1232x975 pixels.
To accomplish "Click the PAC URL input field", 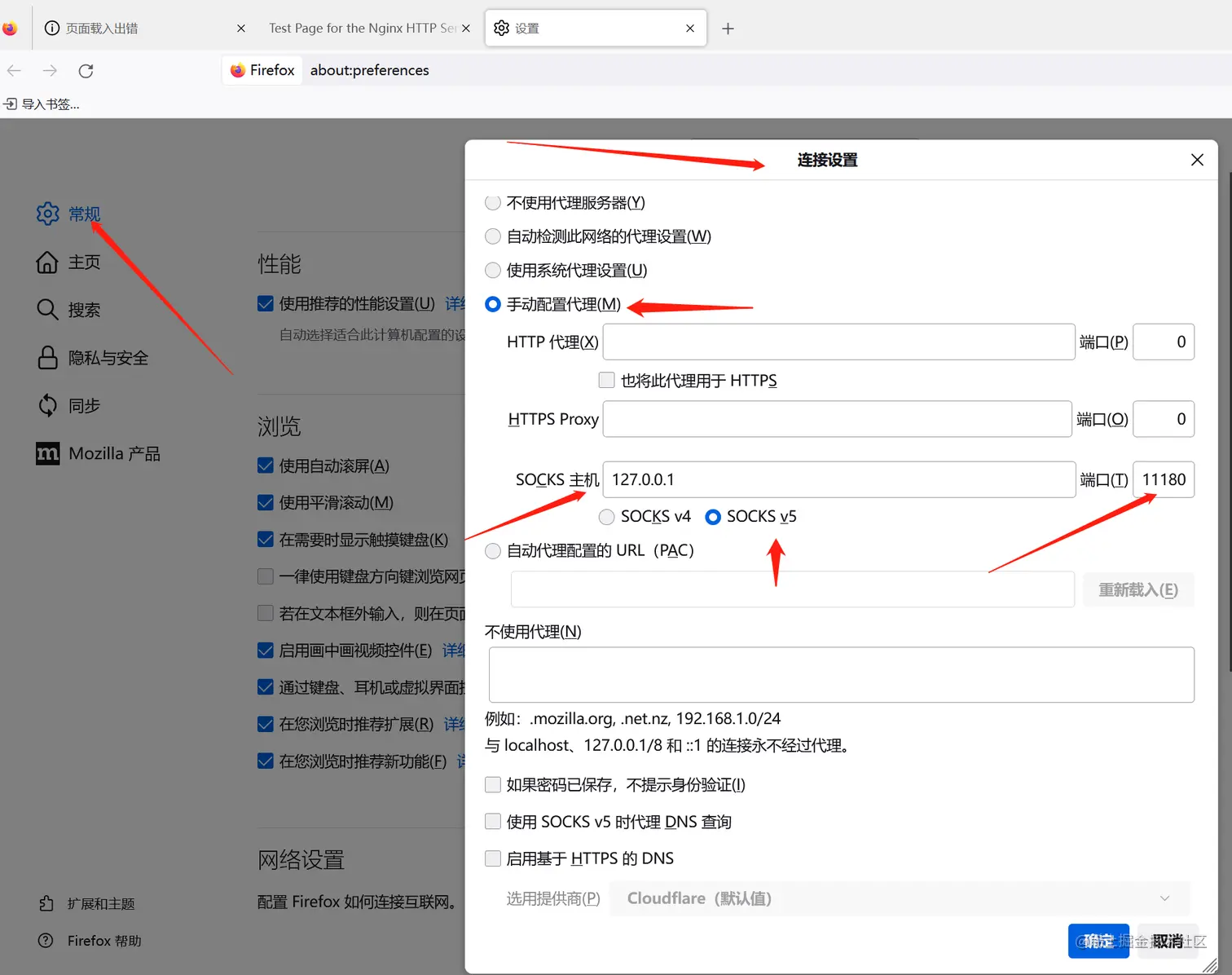I will coord(793,589).
